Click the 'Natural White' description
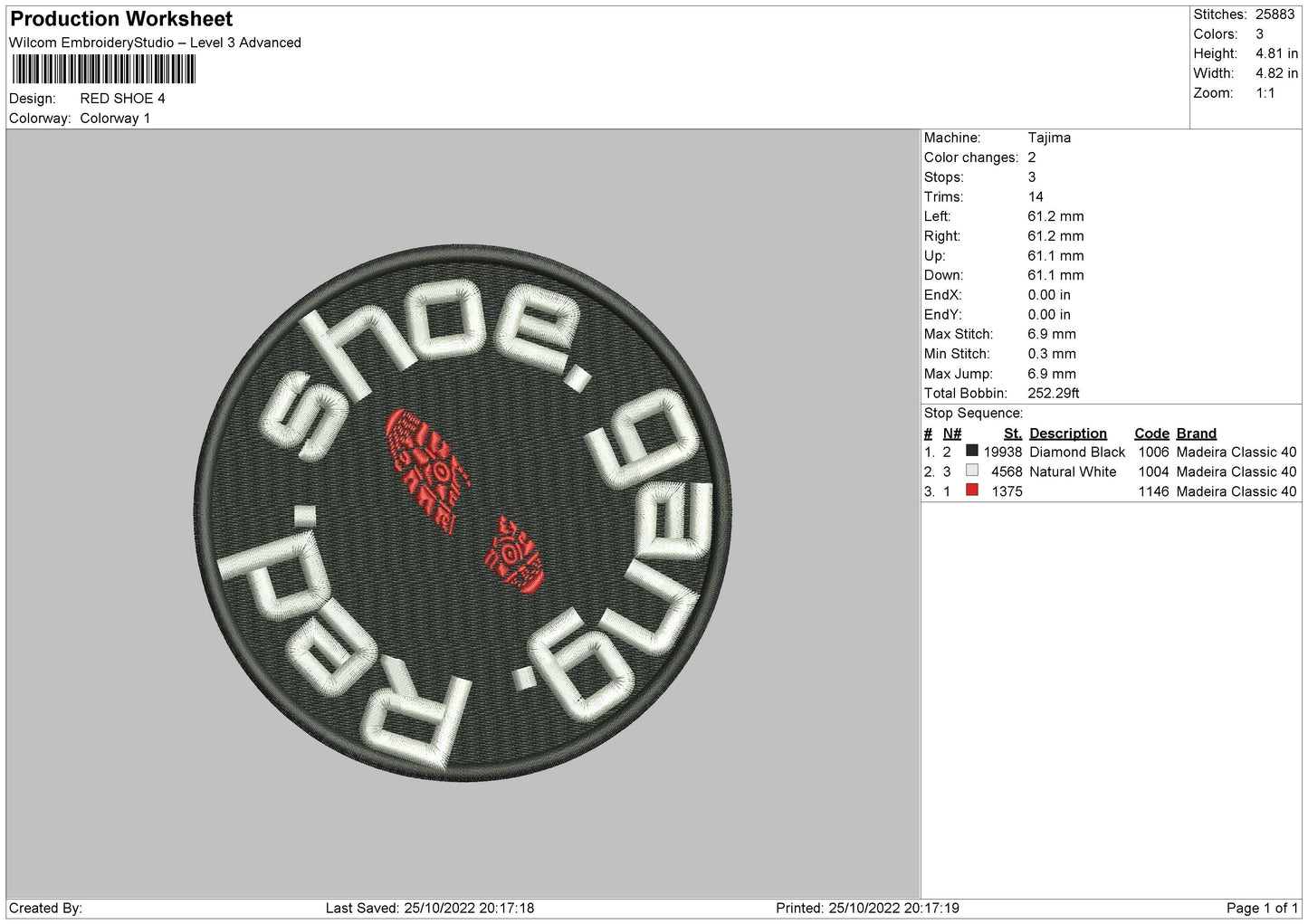The height and width of the screenshot is (924, 1308). (1073, 472)
